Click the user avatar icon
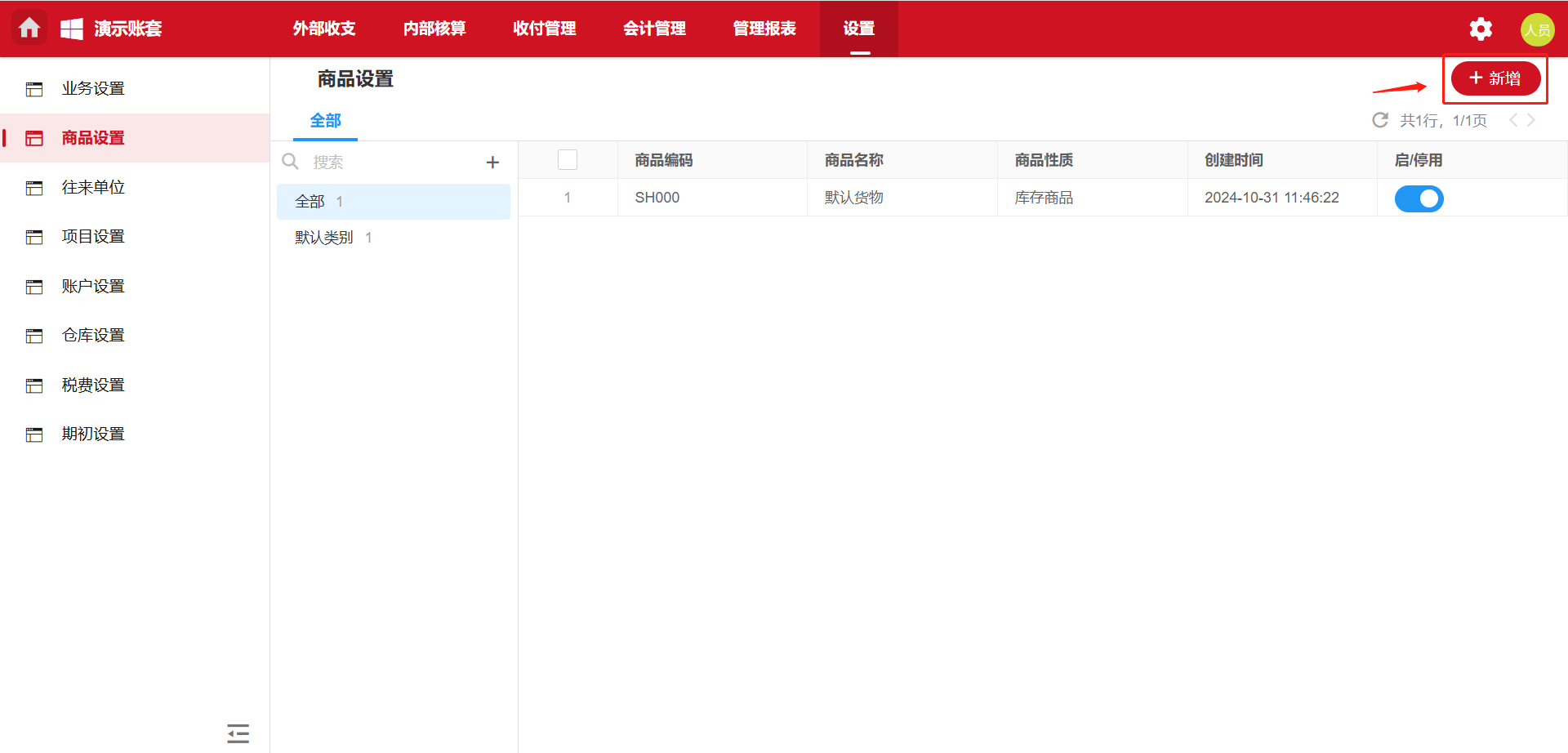The width and height of the screenshot is (1568, 753). click(x=1536, y=29)
